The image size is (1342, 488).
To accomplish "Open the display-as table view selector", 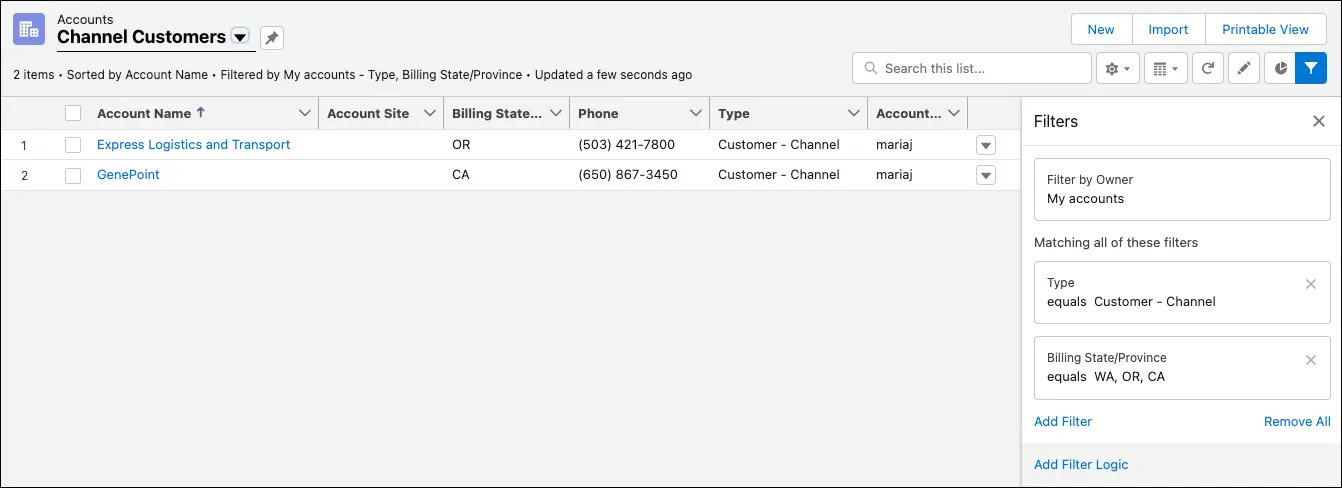I will pos(1165,69).
